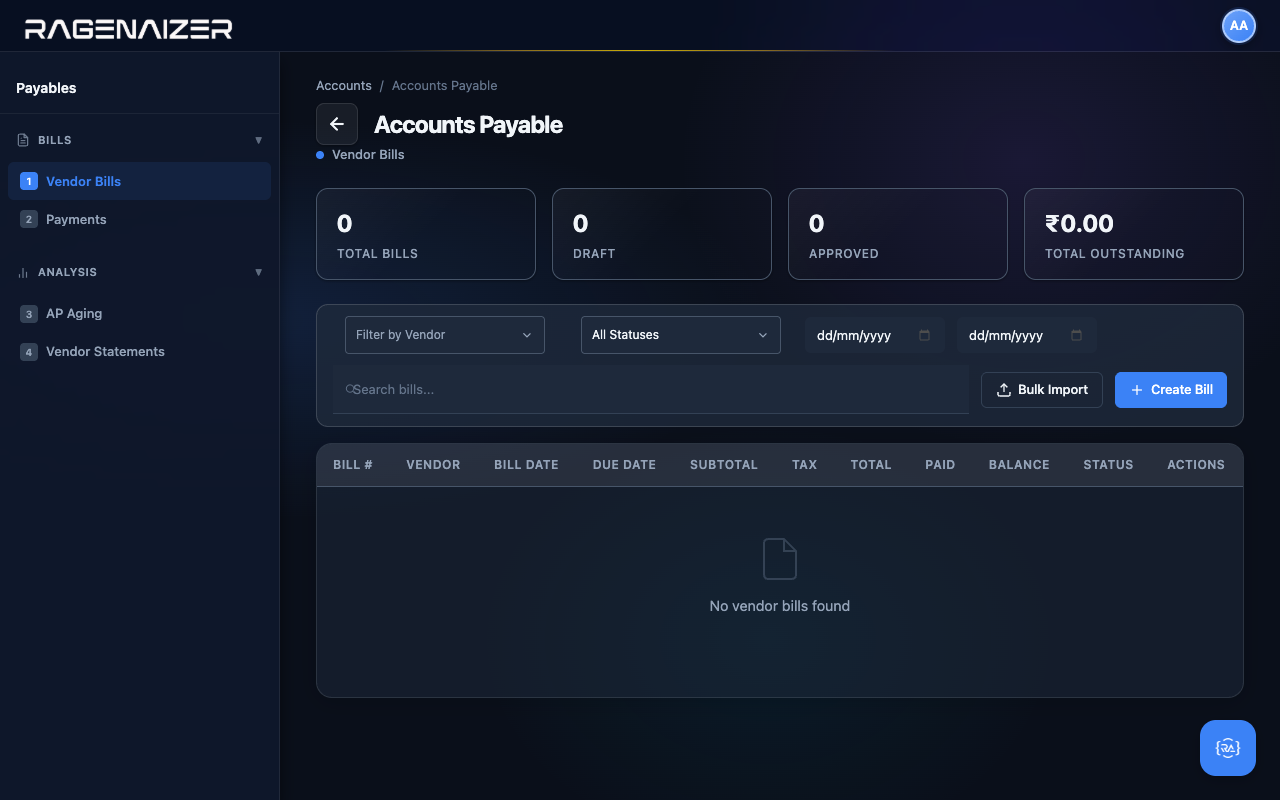Collapse the BILLS section arrow
The image size is (1280, 800).
coord(259,140)
